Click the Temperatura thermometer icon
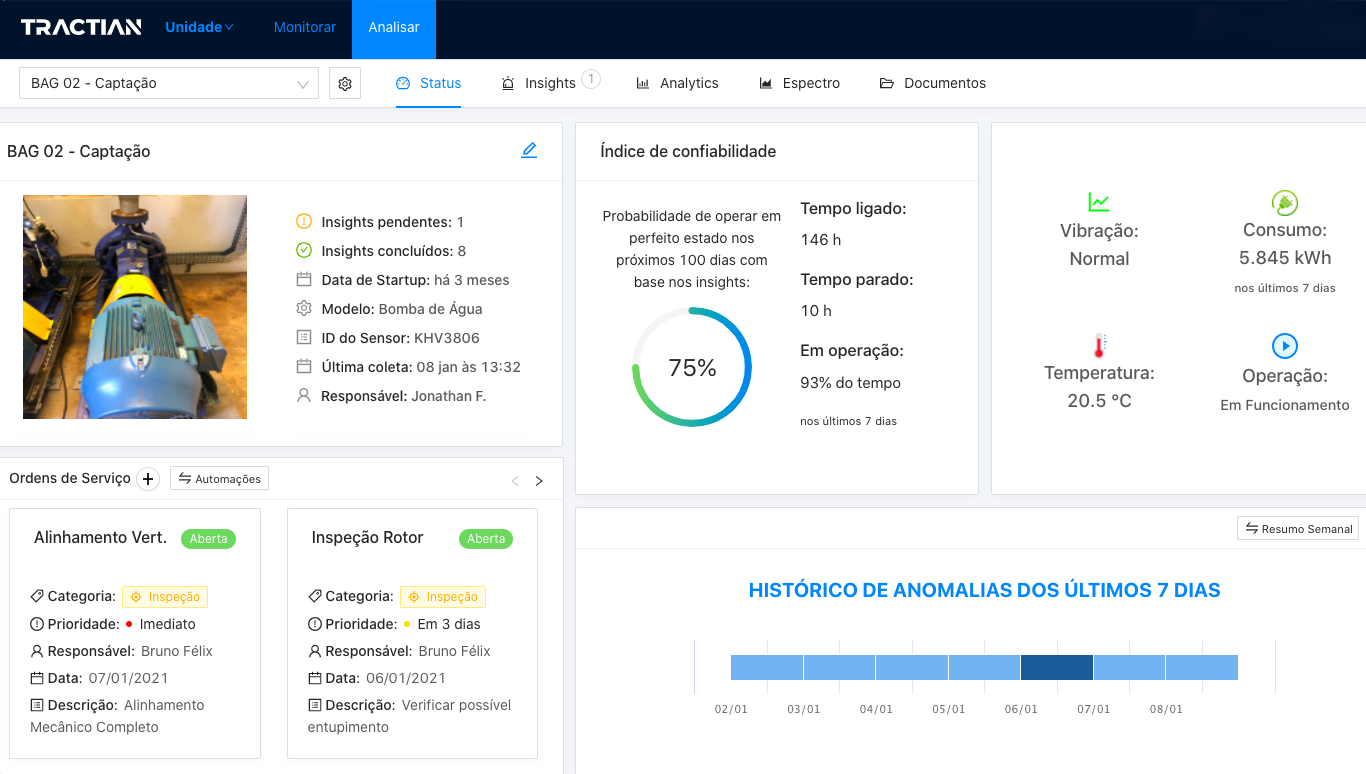The image size is (1366, 774). (1099, 346)
